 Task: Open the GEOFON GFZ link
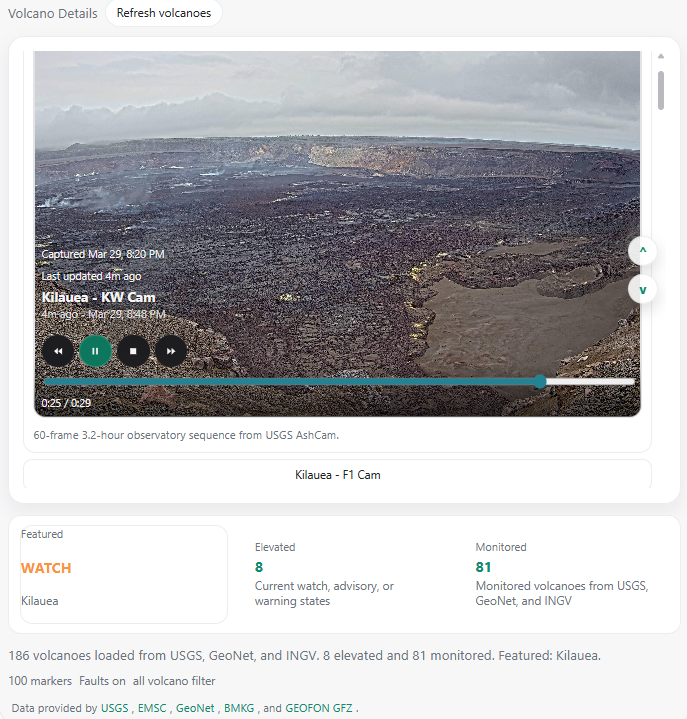pyautogui.click(x=319, y=708)
